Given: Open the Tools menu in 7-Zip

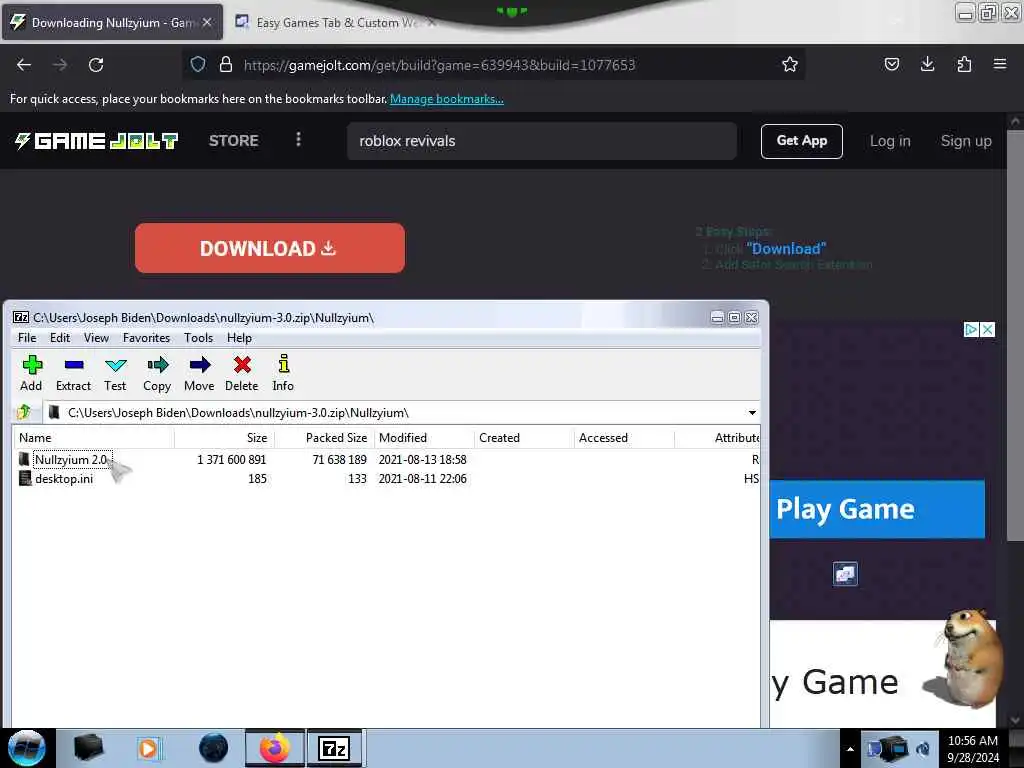Looking at the screenshot, I should click(x=198, y=338).
